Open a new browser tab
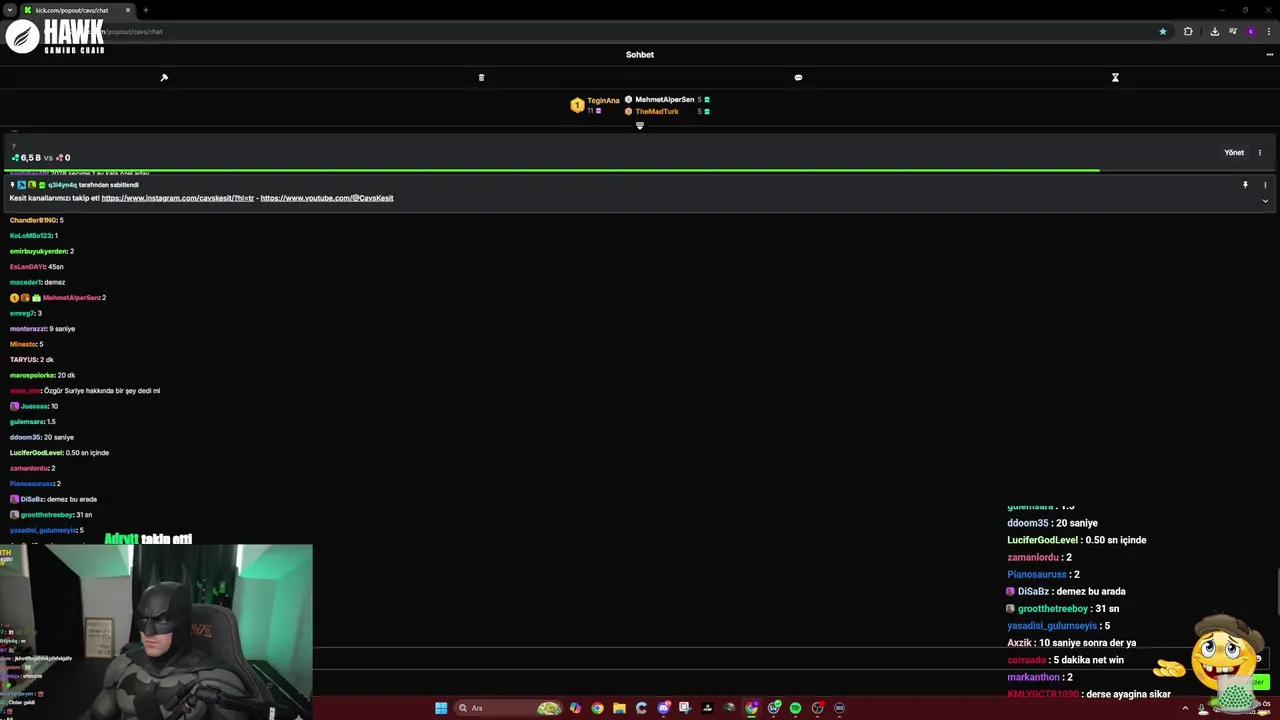Image resolution: width=1280 pixels, height=720 pixels. click(x=146, y=10)
